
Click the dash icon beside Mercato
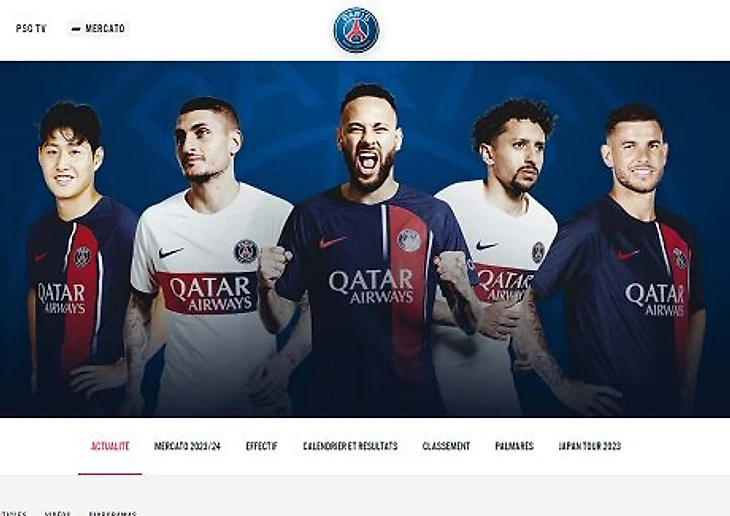click(x=76, y=29)
